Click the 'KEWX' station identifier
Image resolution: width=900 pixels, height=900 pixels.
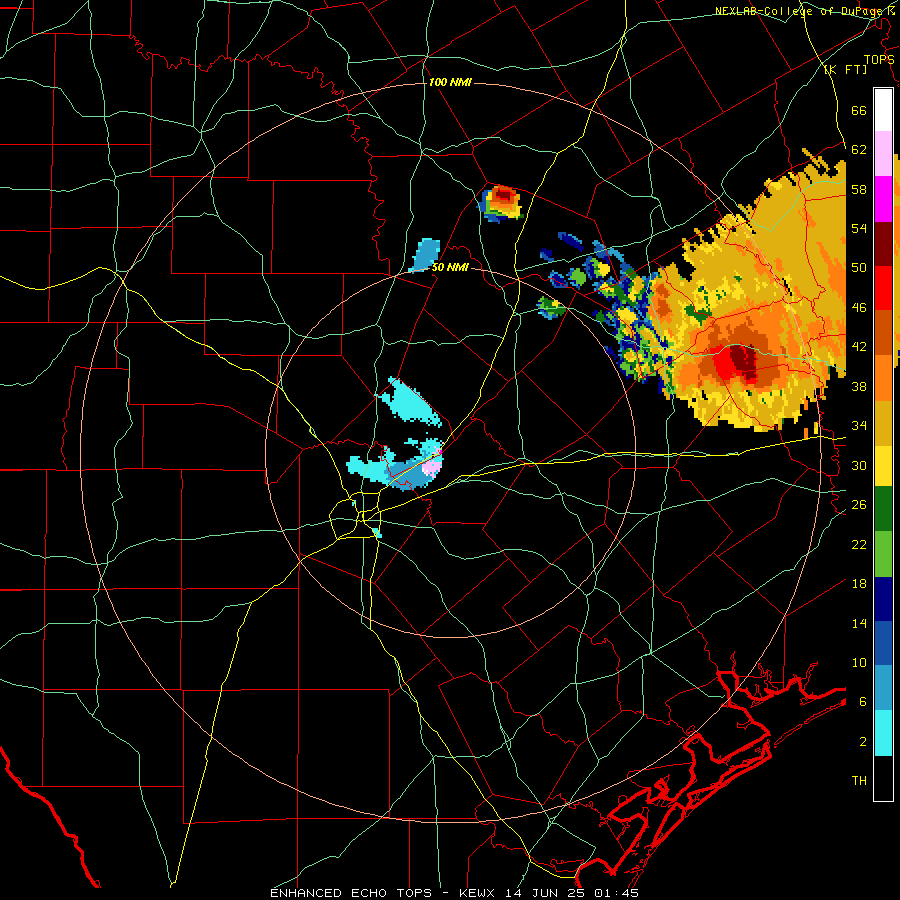(x=479, y=893)
